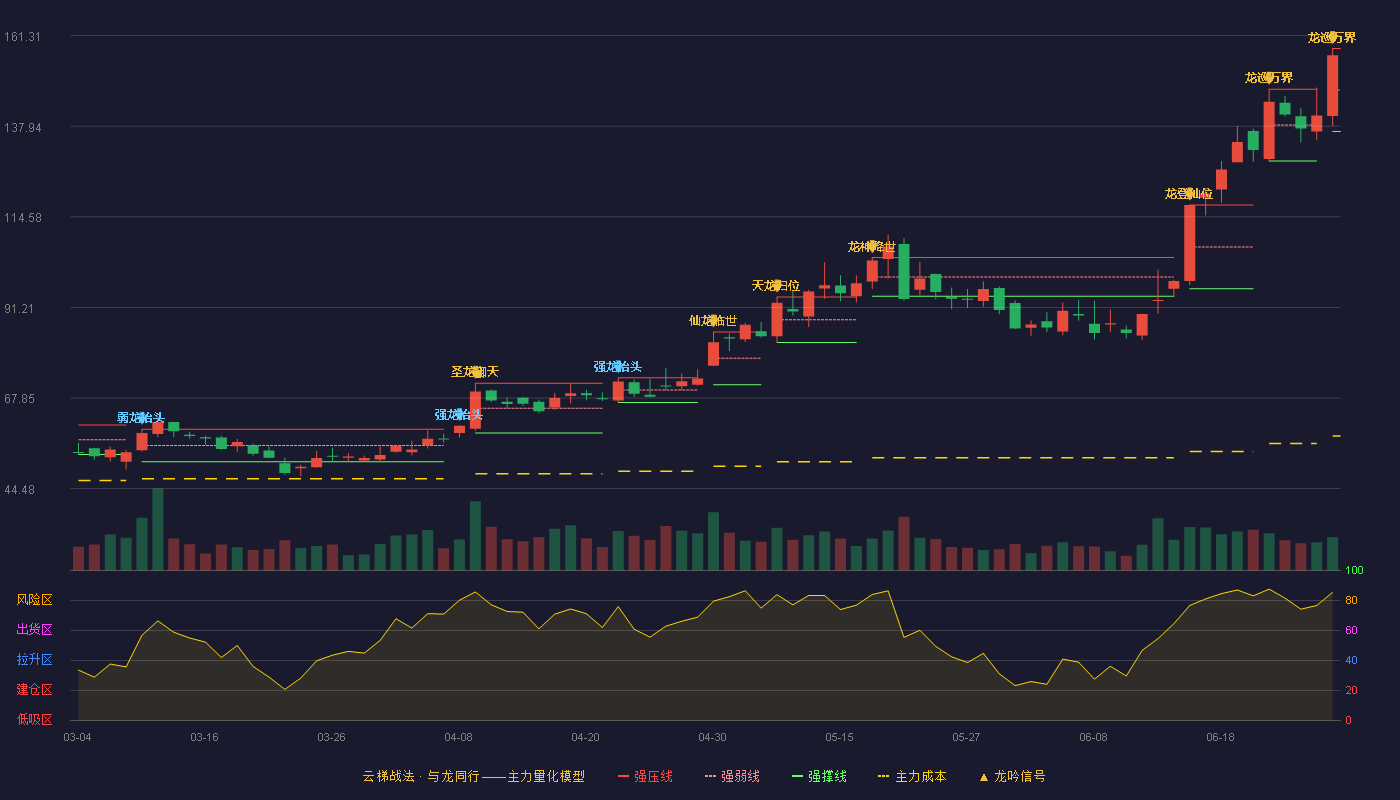The height and width of the screenshot is (800, 1400).
Task: Click the 低吸区 zone label
Action: pos(34,719)
